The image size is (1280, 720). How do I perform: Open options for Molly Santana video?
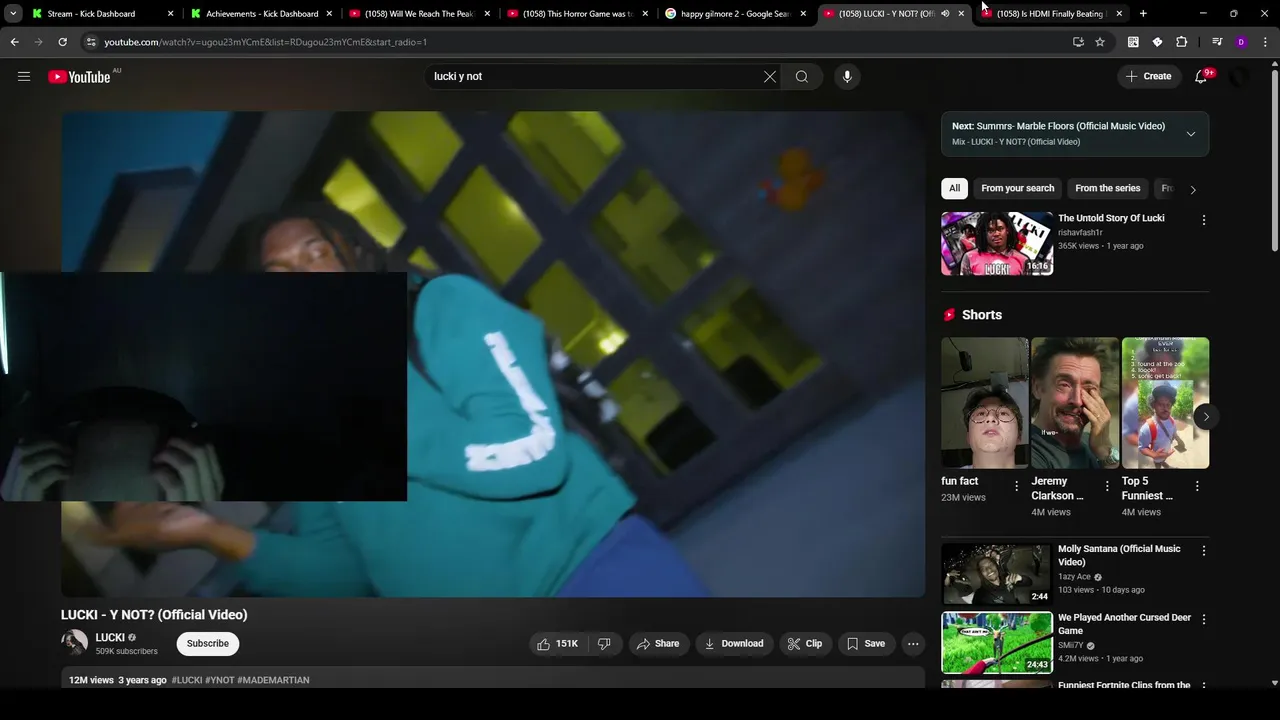[1204, 551]
